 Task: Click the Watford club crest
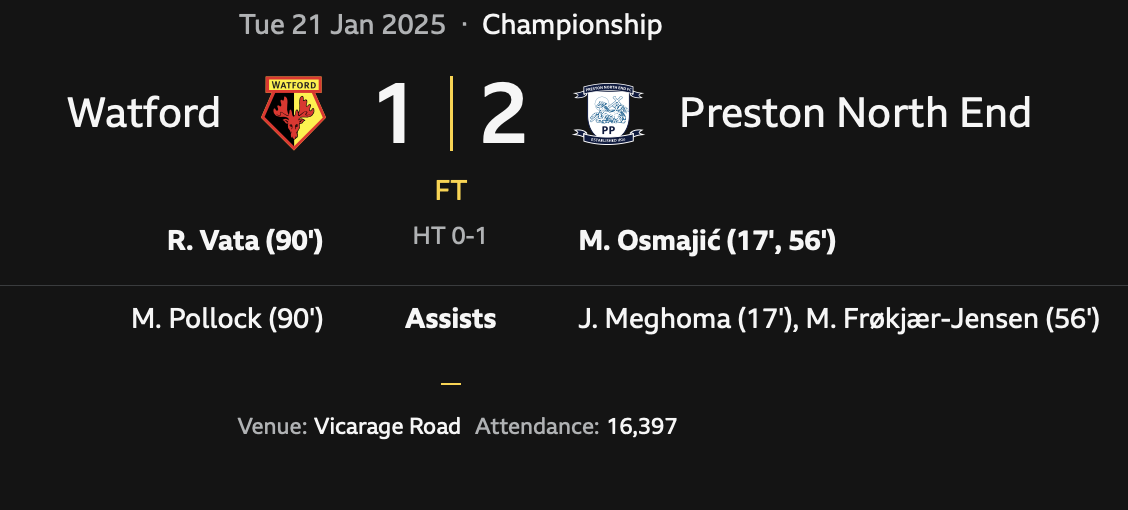tap(294, 113)
